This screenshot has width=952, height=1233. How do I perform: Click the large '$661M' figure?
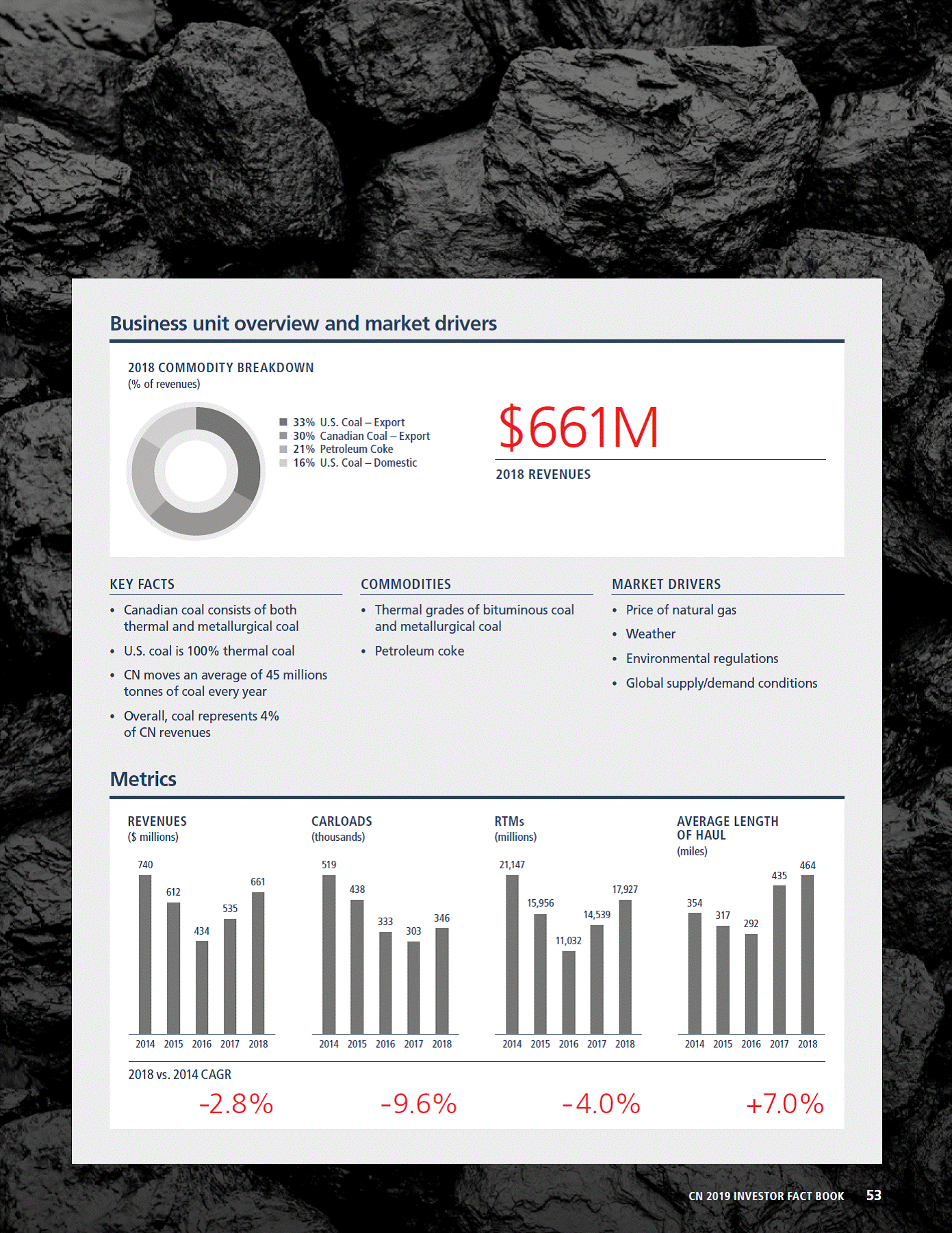click(578, 427)
